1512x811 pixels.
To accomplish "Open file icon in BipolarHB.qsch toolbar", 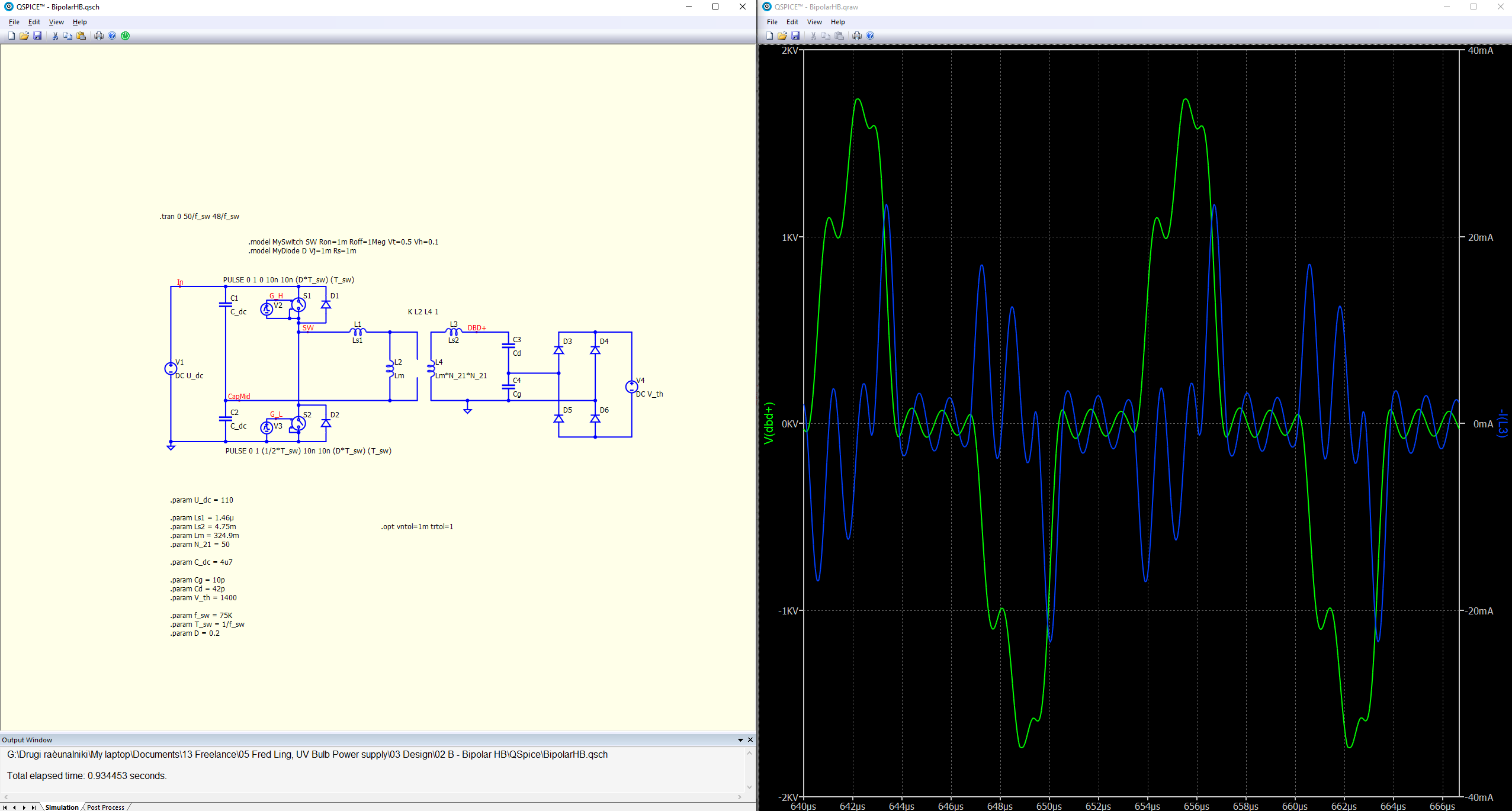I will point(24,36).
